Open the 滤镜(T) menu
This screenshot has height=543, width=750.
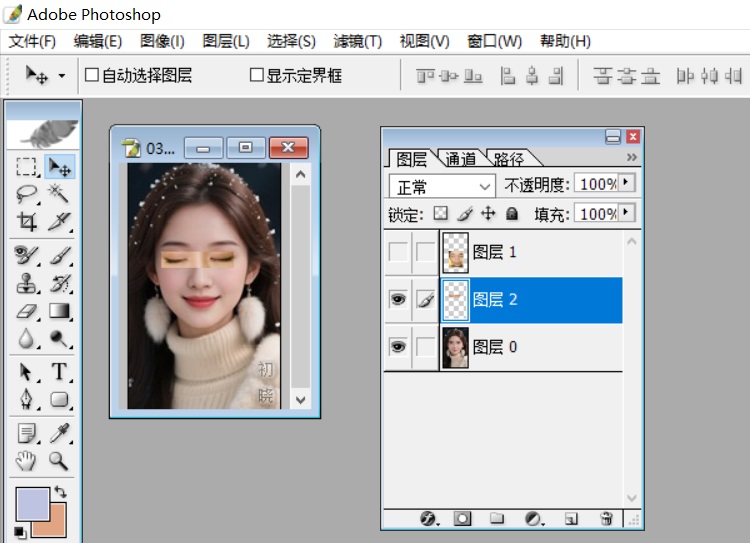coord(357,41)
